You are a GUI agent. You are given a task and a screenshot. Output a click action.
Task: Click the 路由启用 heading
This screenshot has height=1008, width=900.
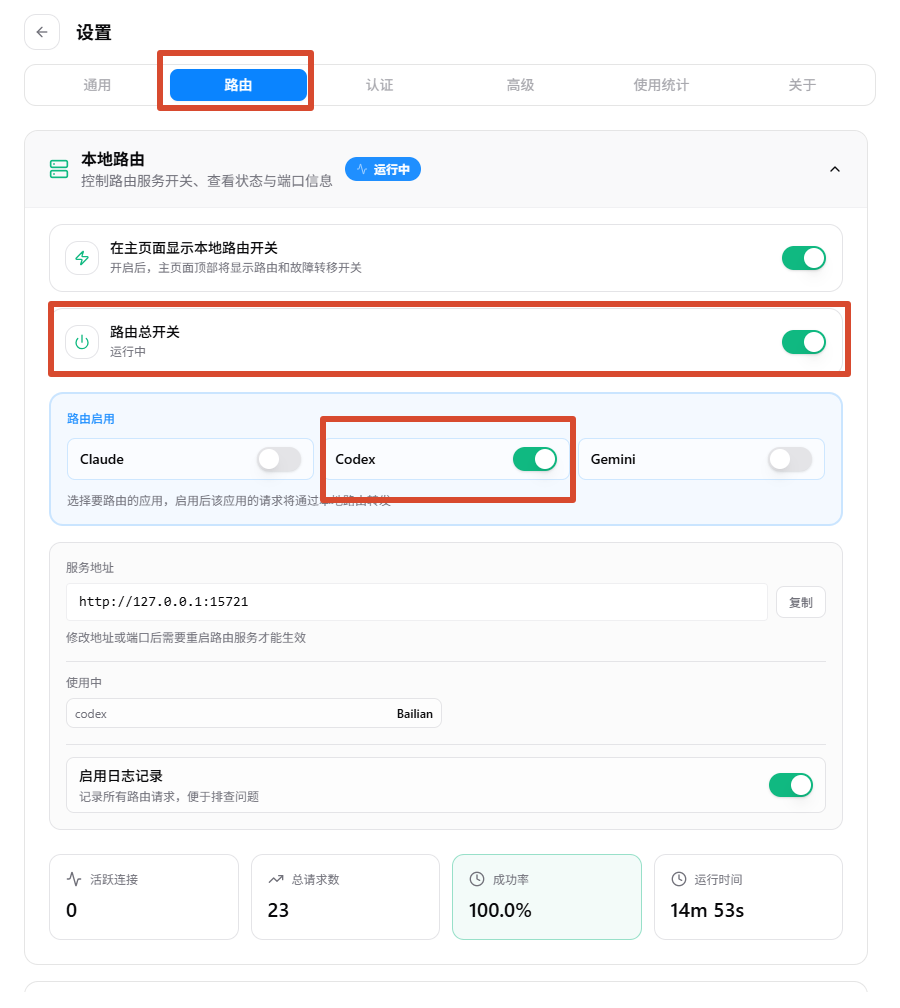coord(91,419)
